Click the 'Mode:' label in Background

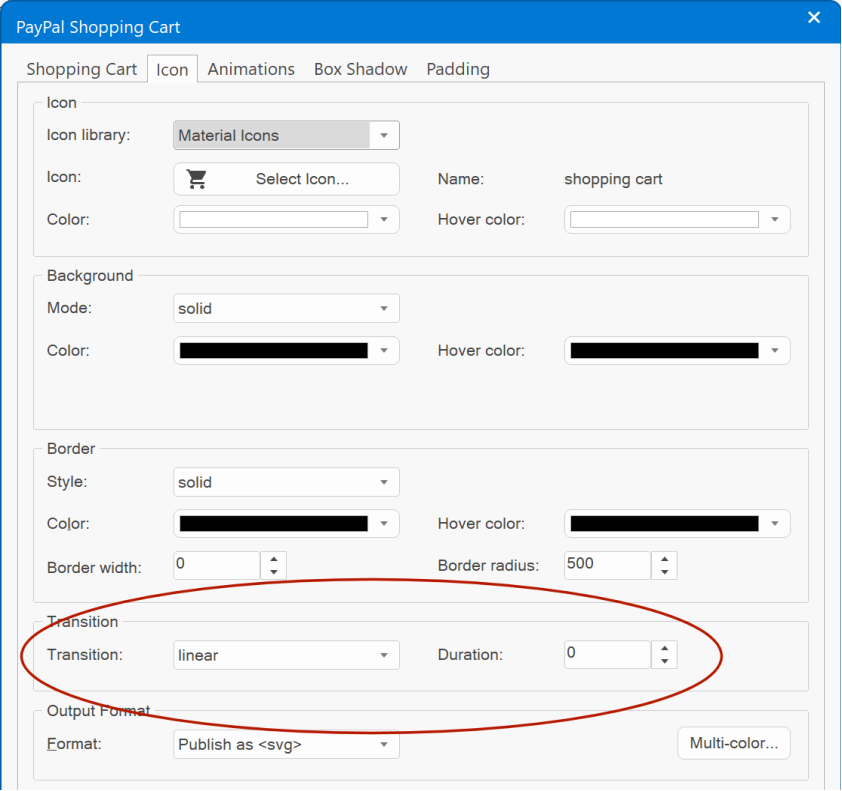pyautogui.click(x=69, y=308)
